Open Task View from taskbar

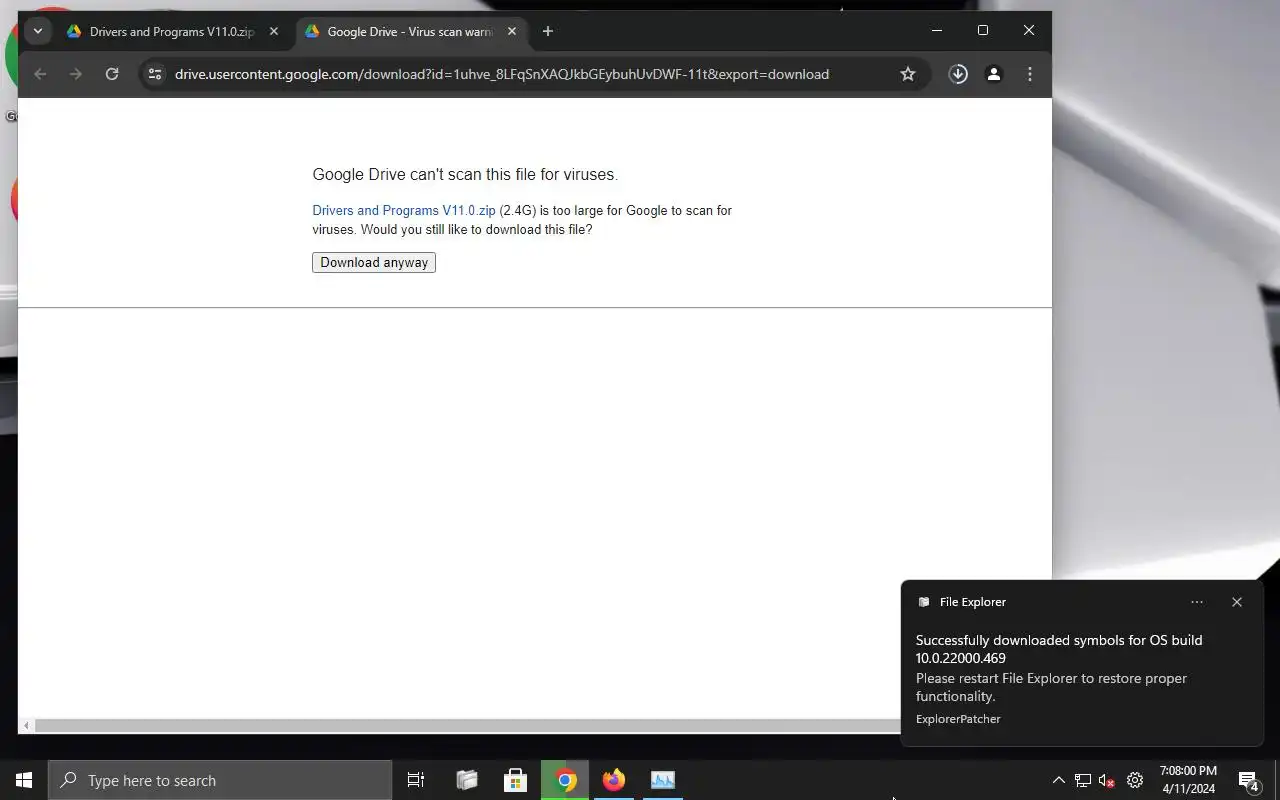point(416,780)
